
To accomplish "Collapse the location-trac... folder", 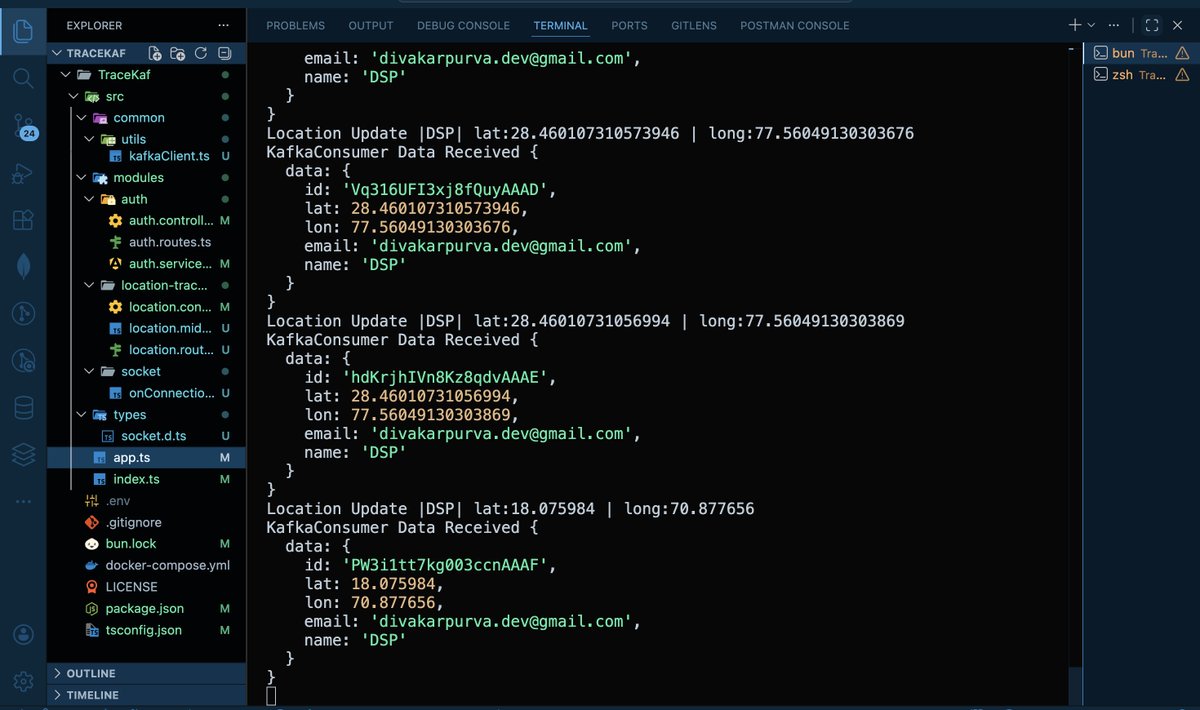I will point(90,286).
